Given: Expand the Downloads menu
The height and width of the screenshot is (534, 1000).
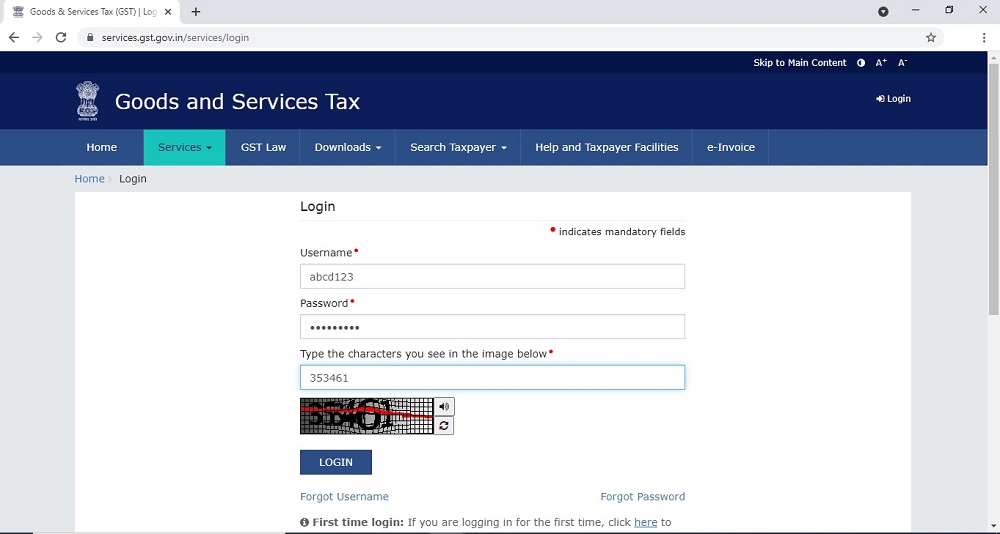Looking at the screenshot, I should 348,147.
